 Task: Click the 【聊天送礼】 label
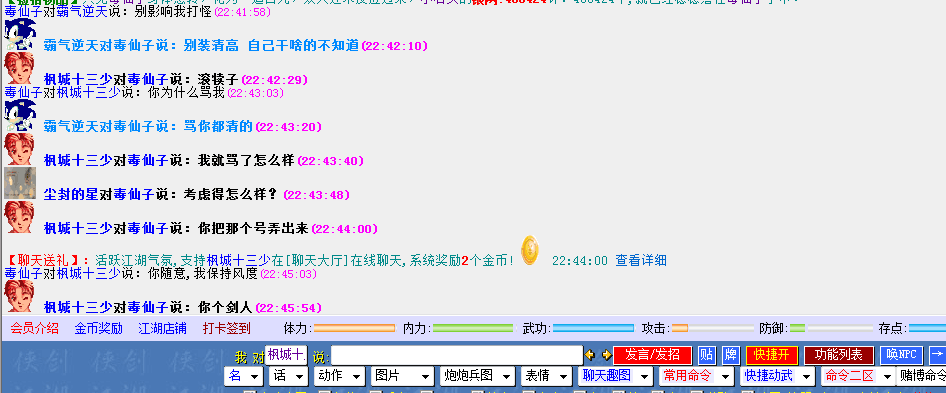pos(42,261)
